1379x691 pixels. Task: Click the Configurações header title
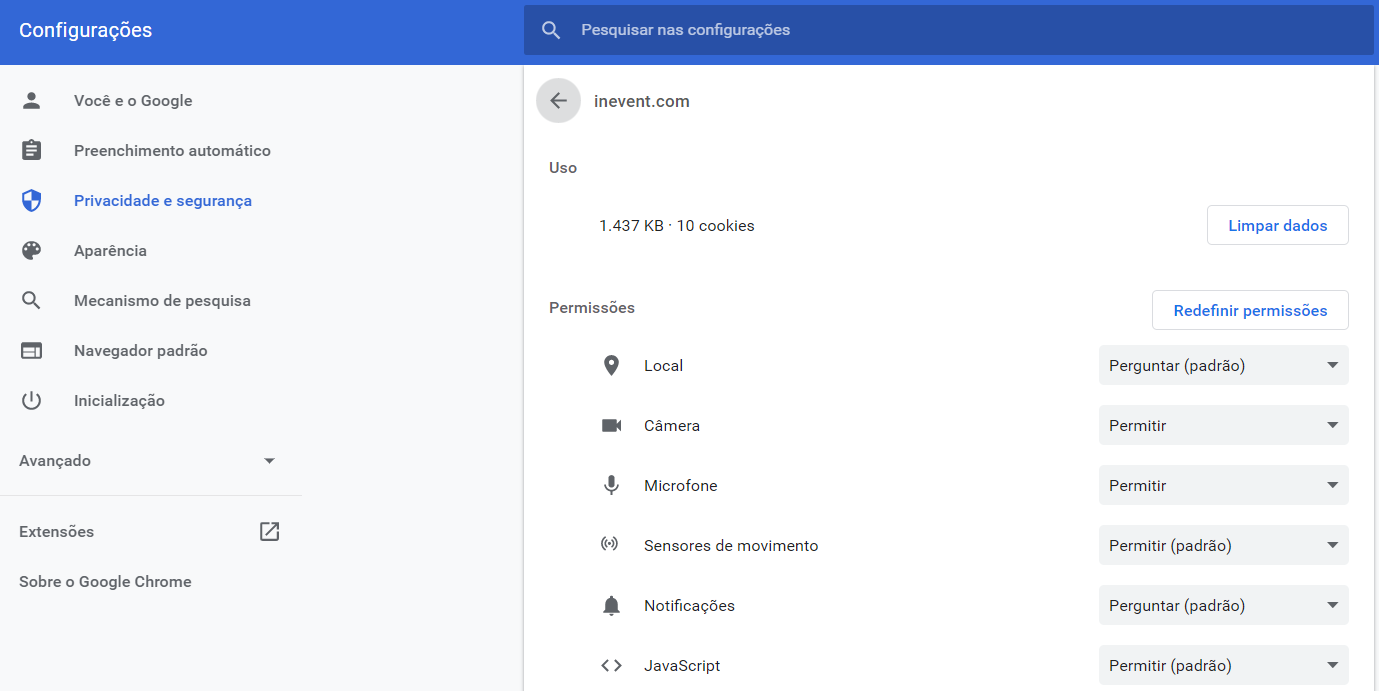(x=86, y=30)
